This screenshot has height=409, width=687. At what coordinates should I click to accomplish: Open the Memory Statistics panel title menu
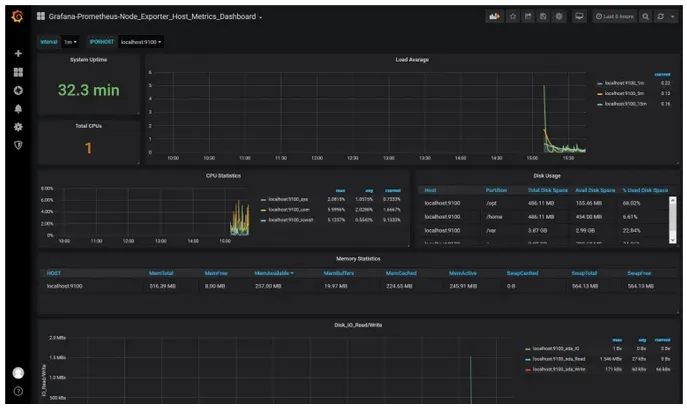tap(358, 259)
